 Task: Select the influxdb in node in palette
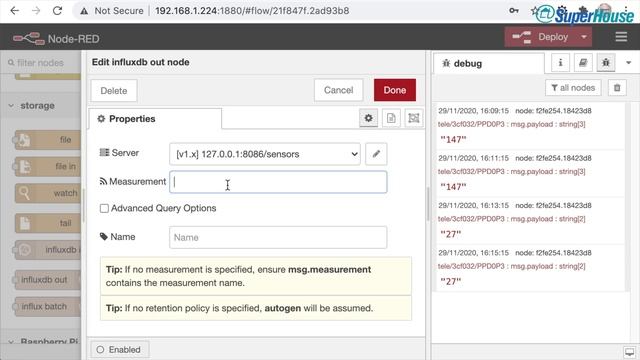(x=48, y=250)
